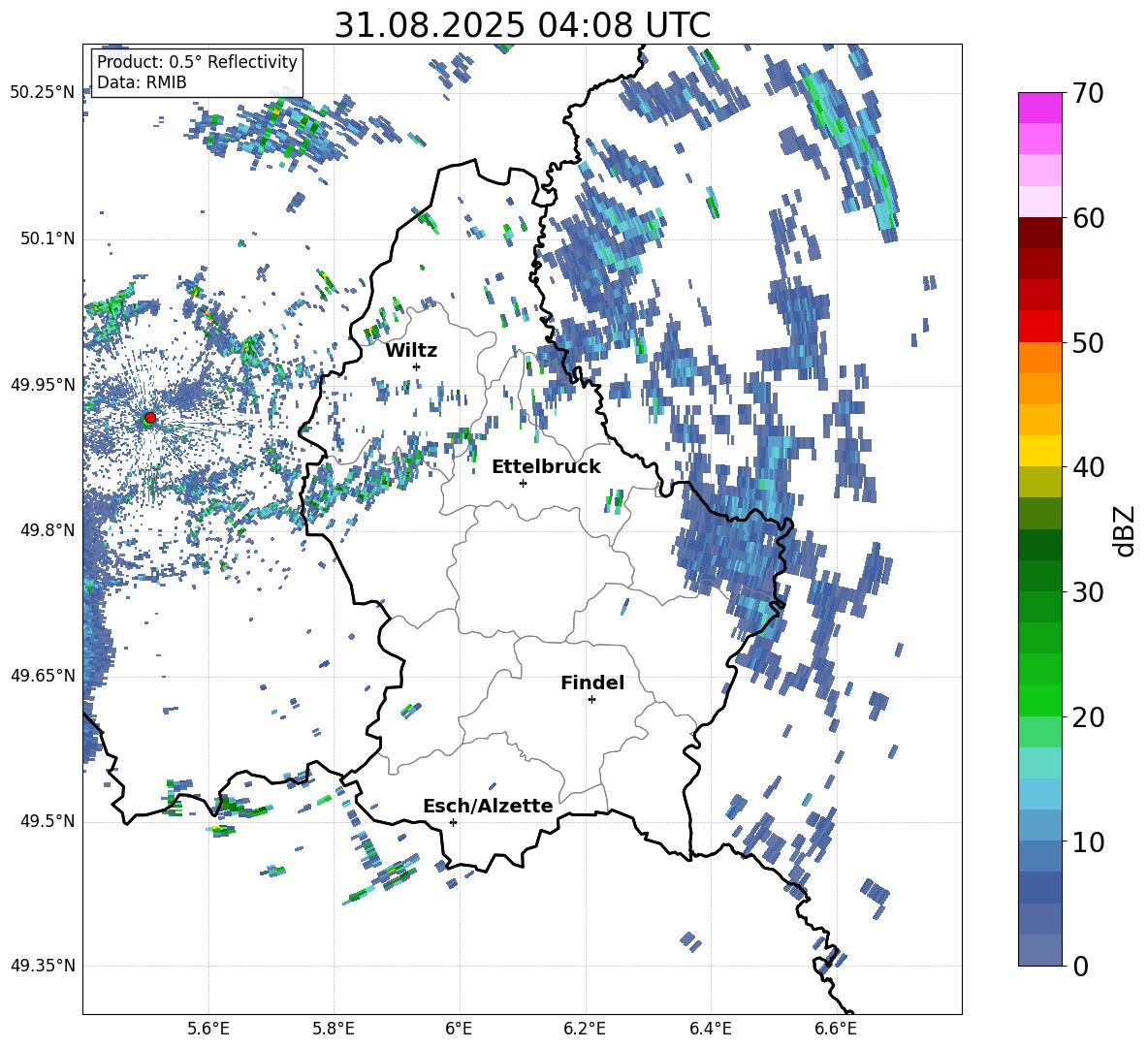The image size is (1148, 1048).
Task: Pick the light green colorbar segment at 20
Action: 1040,732
